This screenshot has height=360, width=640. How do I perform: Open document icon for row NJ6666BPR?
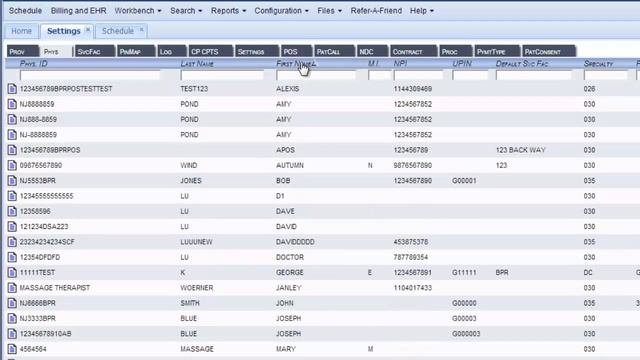[12, 303]
